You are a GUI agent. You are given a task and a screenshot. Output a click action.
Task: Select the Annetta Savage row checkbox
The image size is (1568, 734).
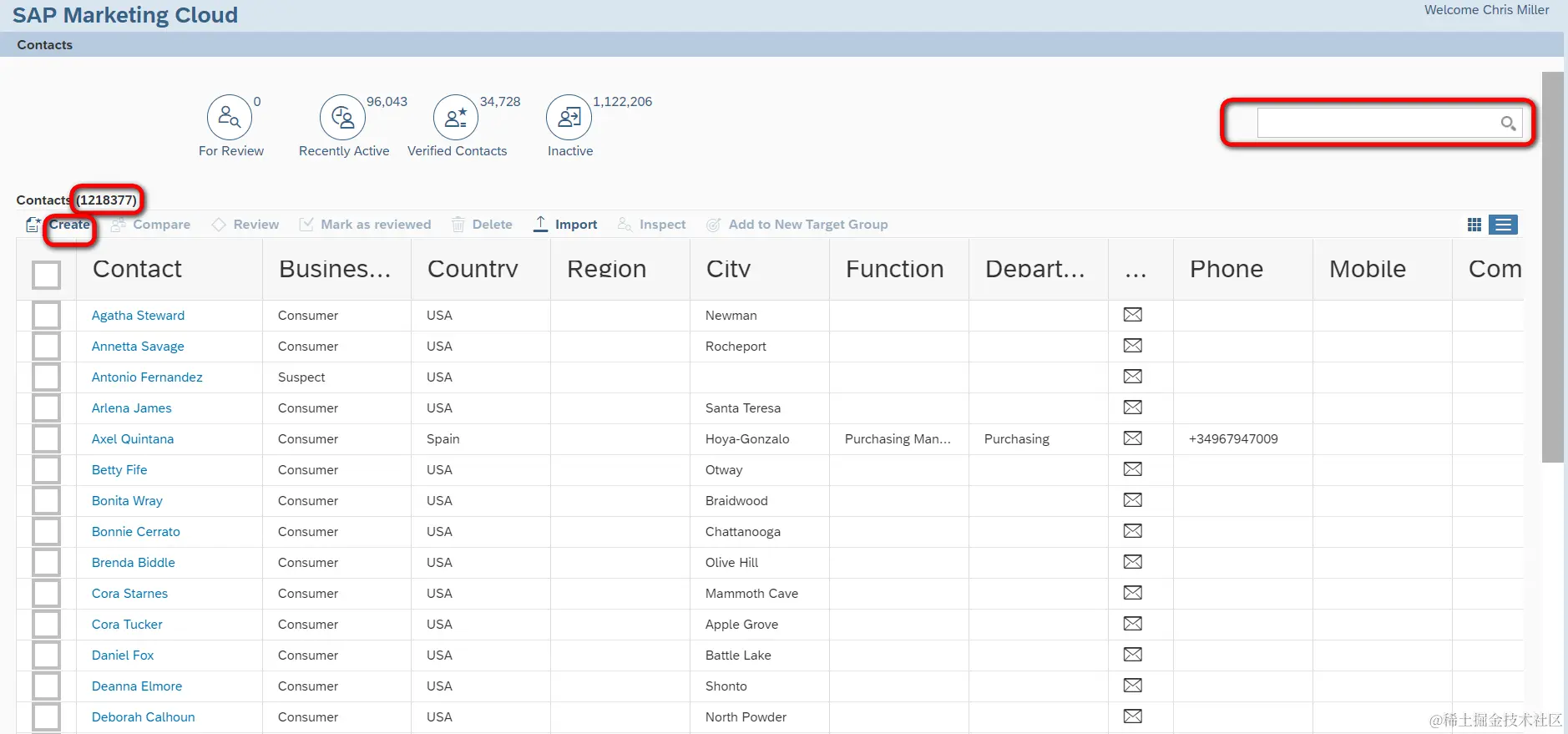pyautogui.click(x=46, y=347)
